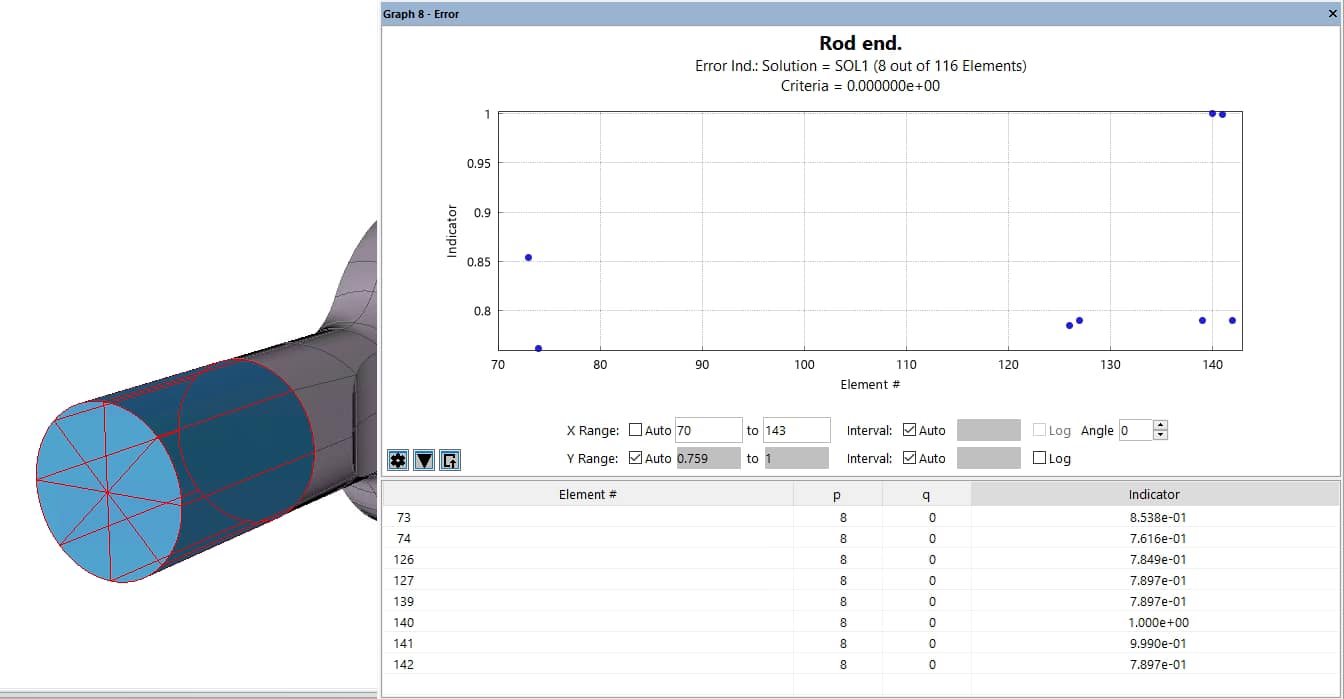Uncheck Auto for Y Interval
Screen dimensions: 1344x699
coord(909,459)
